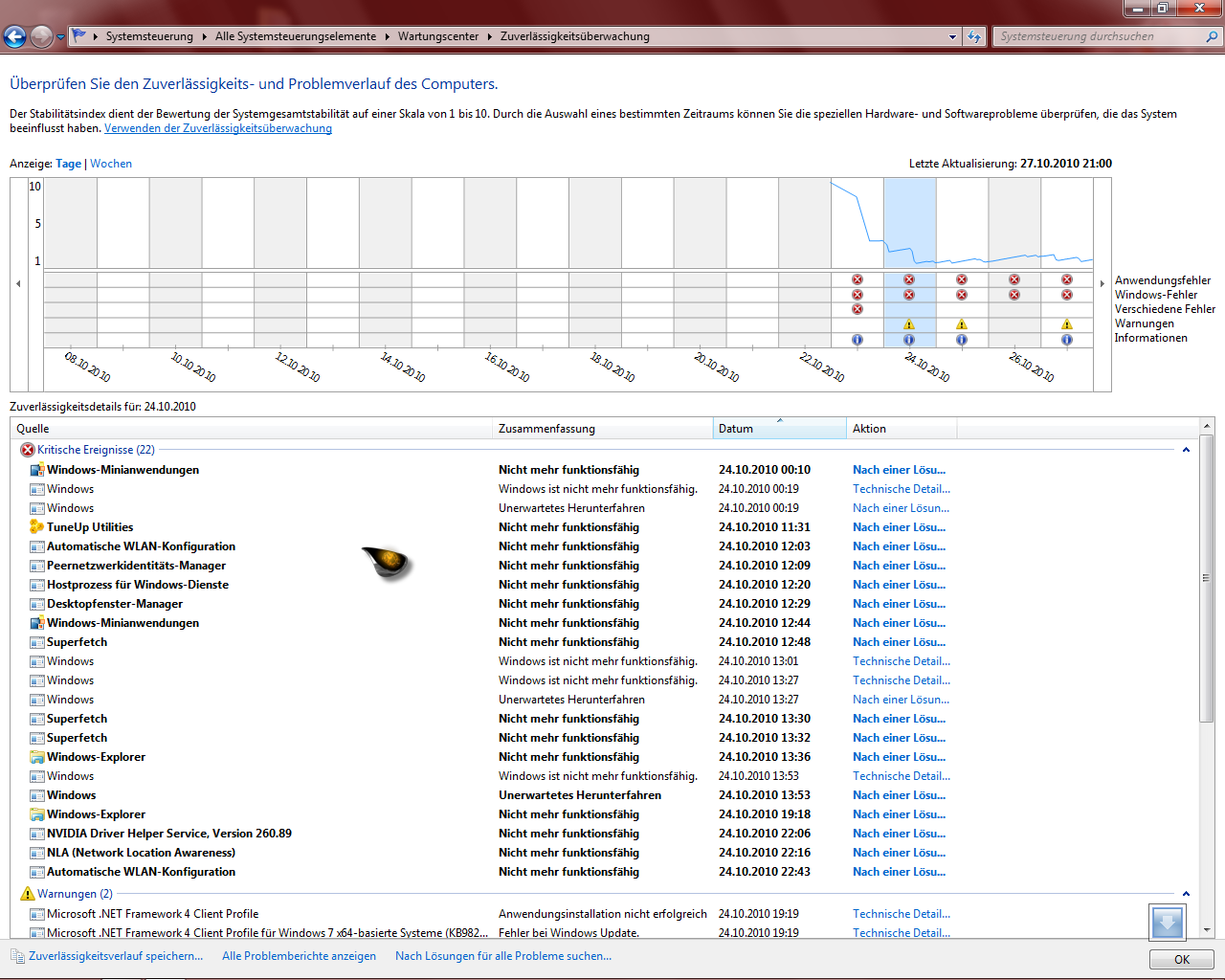Switch chart view to Wochen
1225x980 pixels.
point(111,164)
